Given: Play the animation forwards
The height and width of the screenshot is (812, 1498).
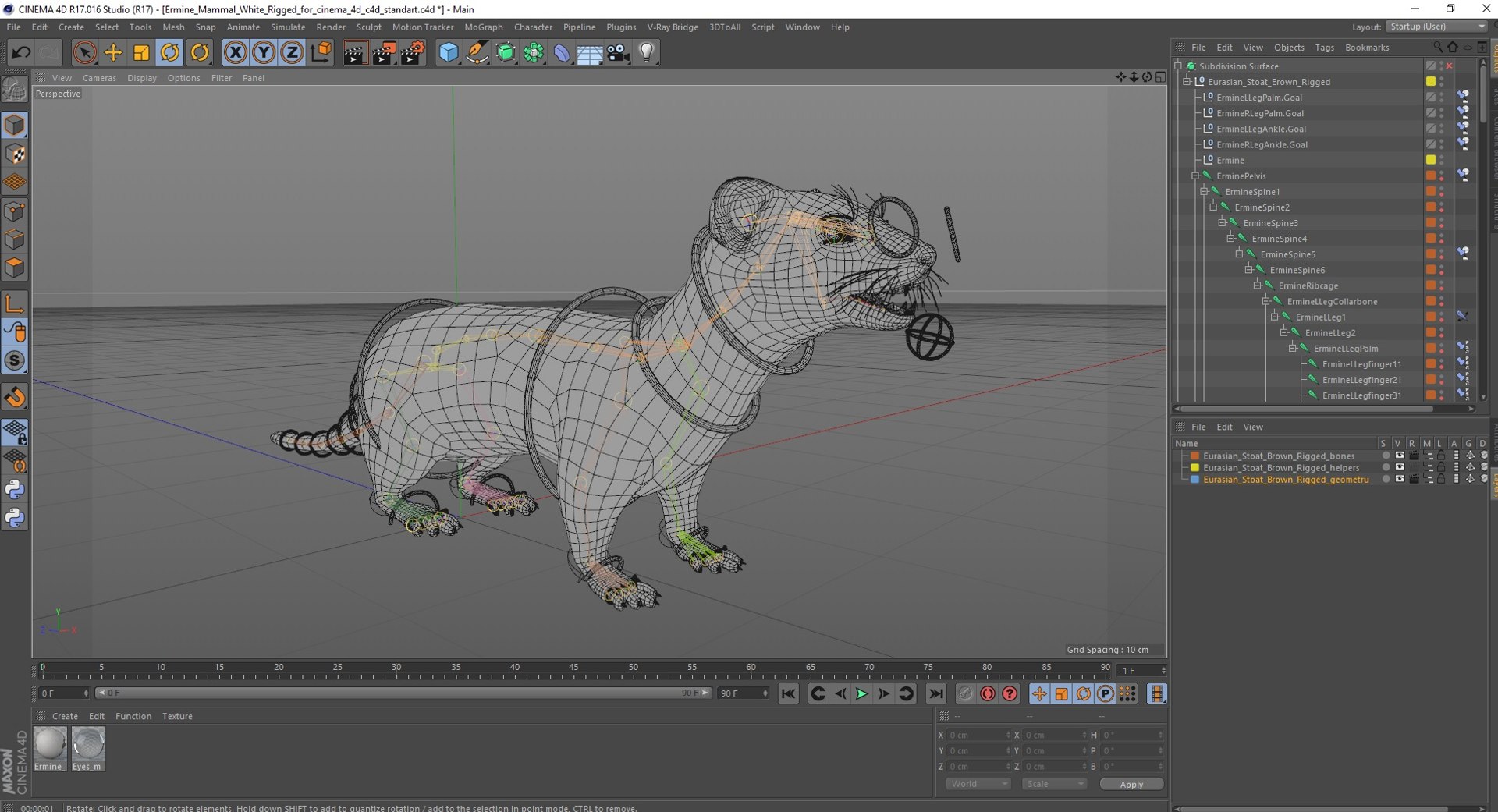Looking at the screenshot, I should (x=862, y=693).
